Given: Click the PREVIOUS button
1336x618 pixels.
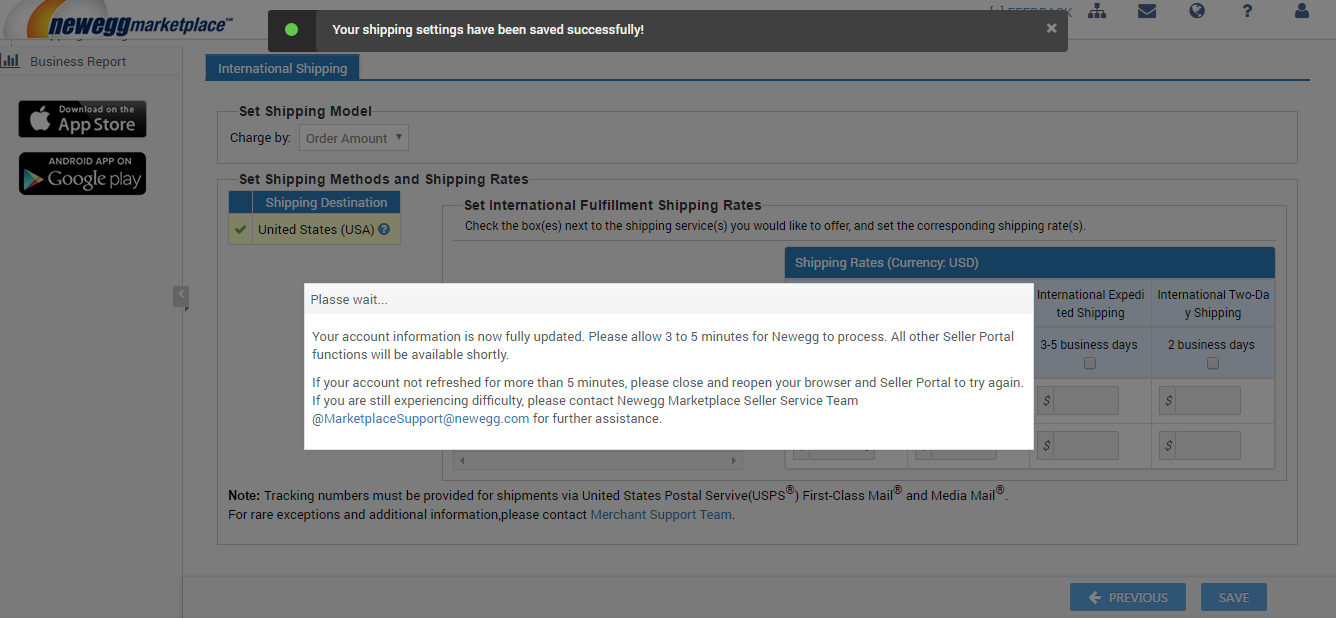Looking at the screenshot, I should point(1127,597).
